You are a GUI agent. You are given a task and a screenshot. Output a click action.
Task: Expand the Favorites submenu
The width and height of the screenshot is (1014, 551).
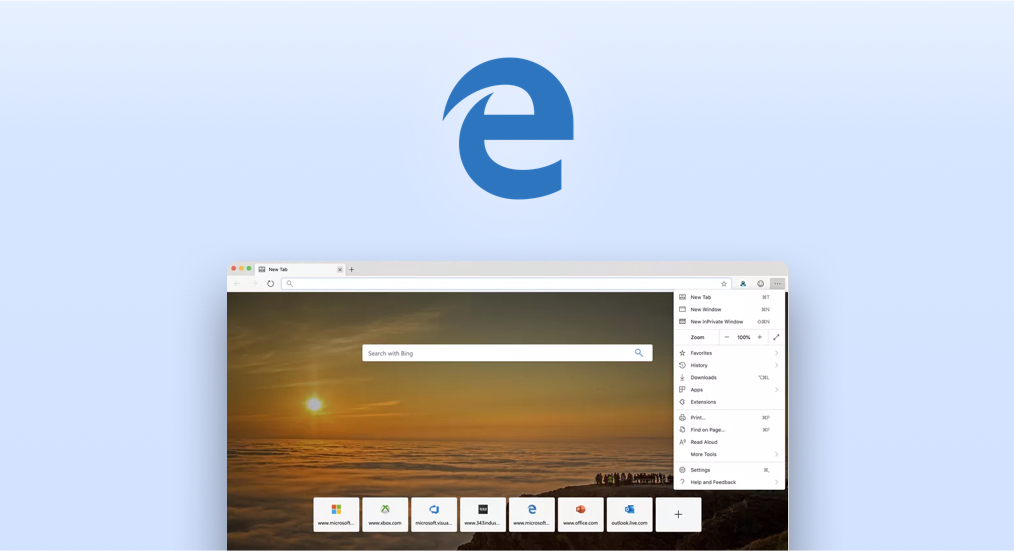(776, 353)
